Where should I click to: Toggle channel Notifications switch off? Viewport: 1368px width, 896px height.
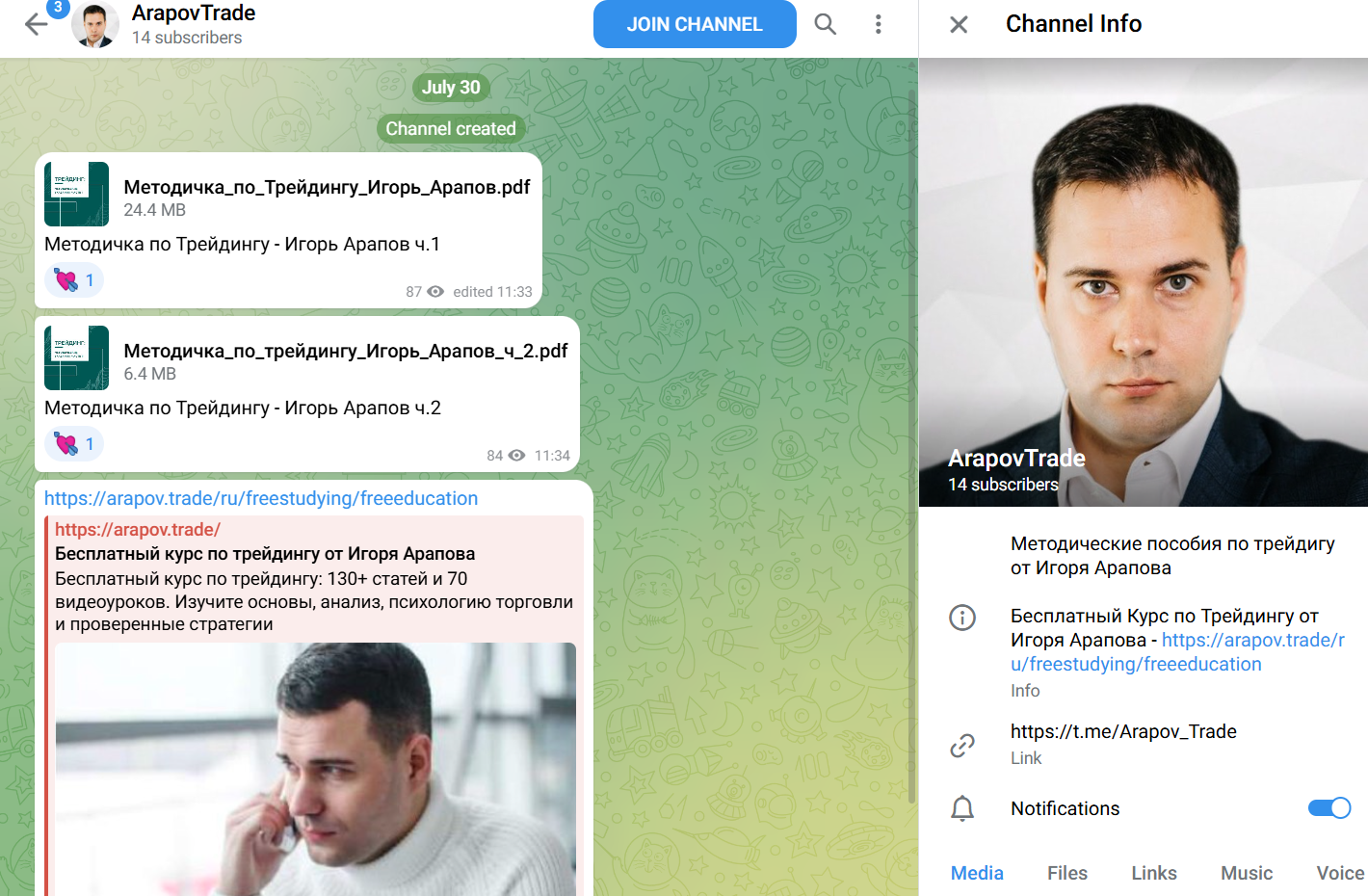click(1329, 808)
